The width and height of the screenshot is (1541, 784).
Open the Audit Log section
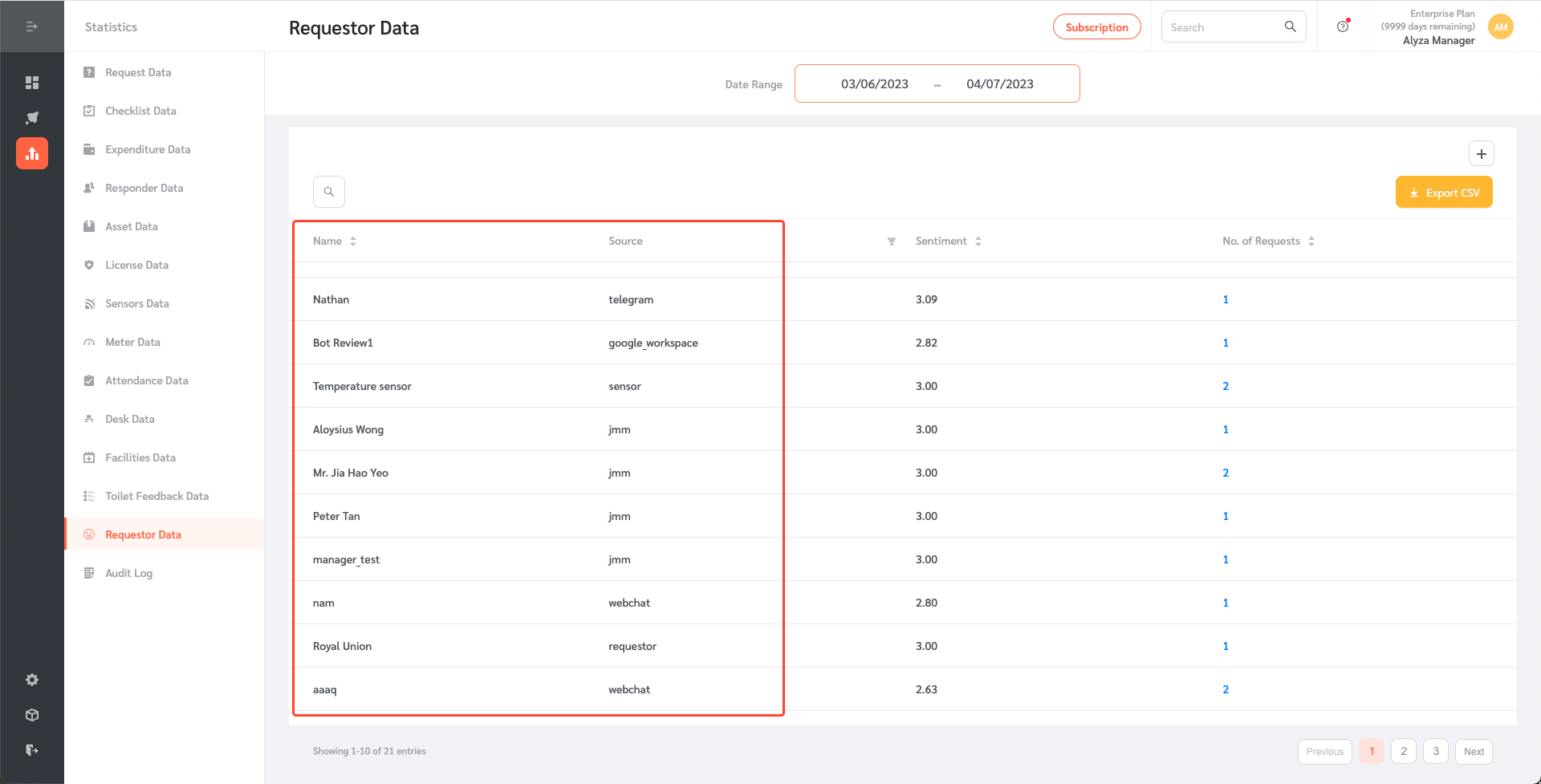pos(128,572)
